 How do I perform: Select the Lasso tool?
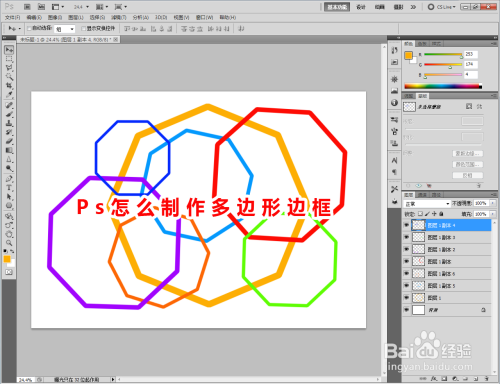[x=9, y=68]
